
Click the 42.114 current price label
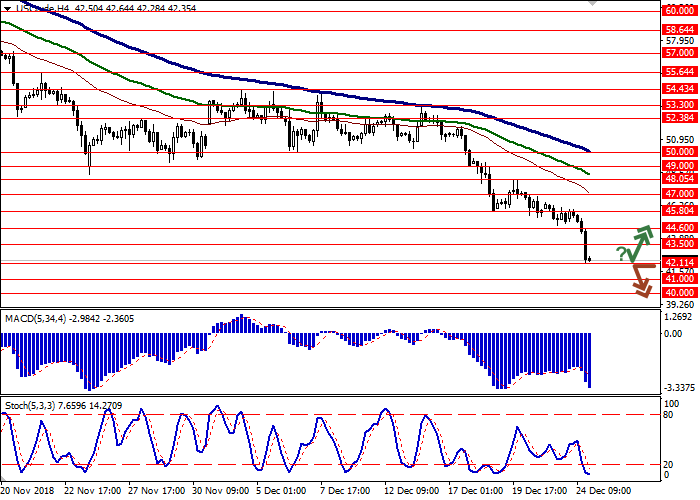pyautogui.click(x=678, y=262)
